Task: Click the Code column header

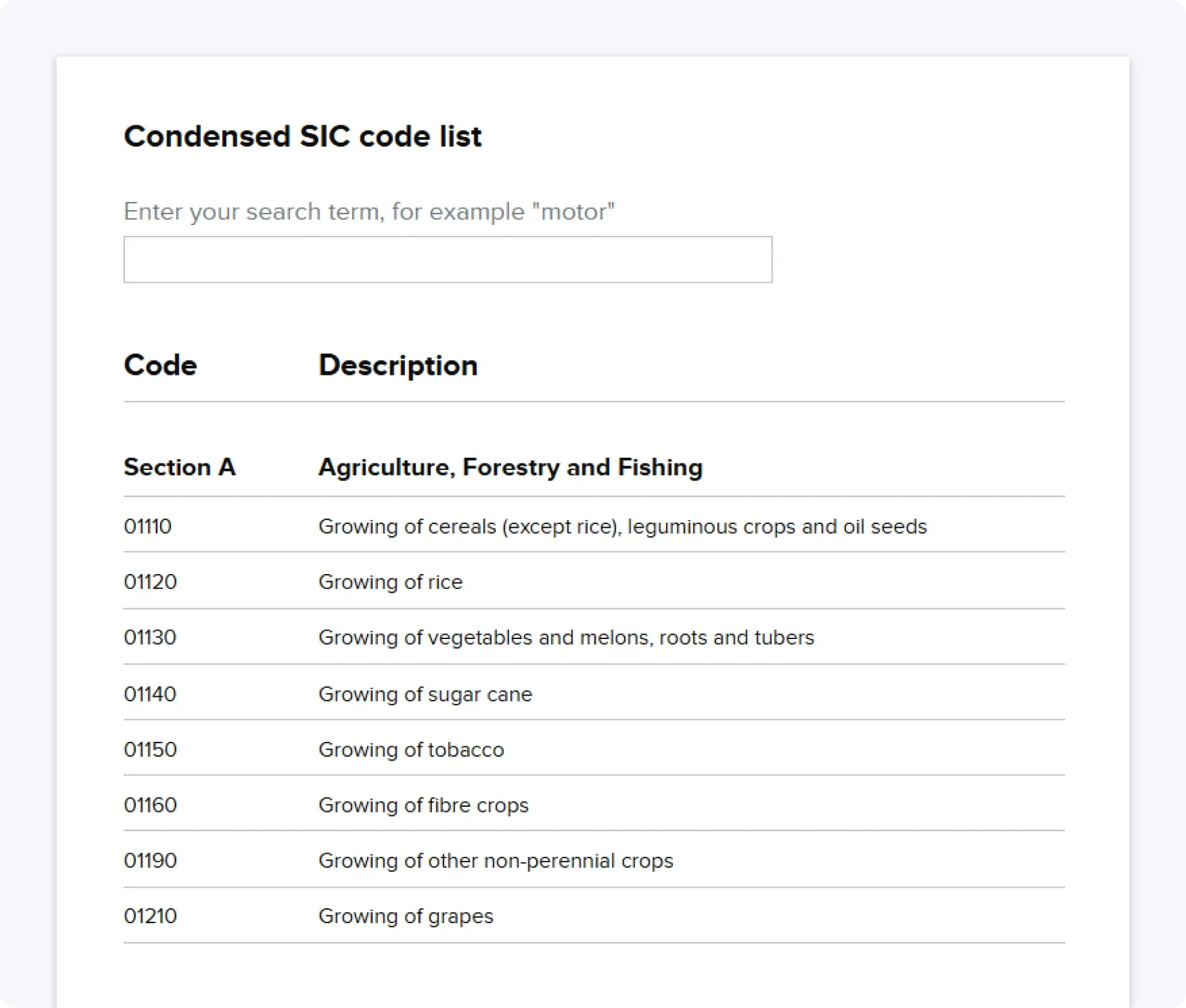Action: 160,365
